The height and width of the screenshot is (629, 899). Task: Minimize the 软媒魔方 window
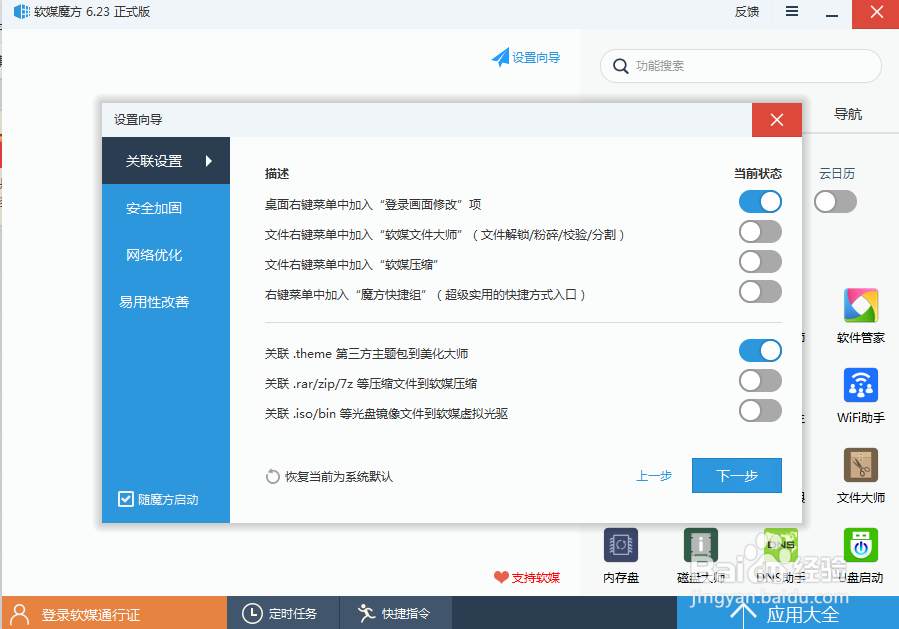[832, 13]
